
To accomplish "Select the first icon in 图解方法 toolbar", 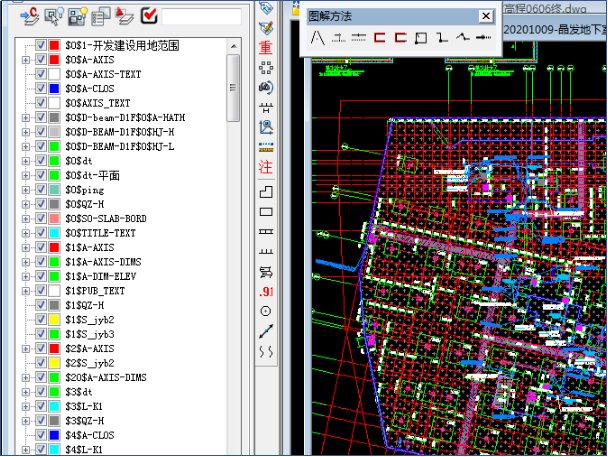I will point(316,39).
